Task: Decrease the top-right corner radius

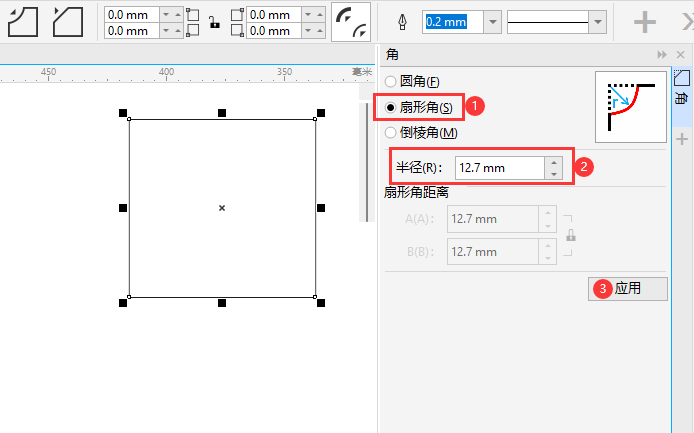Action: 308,15
